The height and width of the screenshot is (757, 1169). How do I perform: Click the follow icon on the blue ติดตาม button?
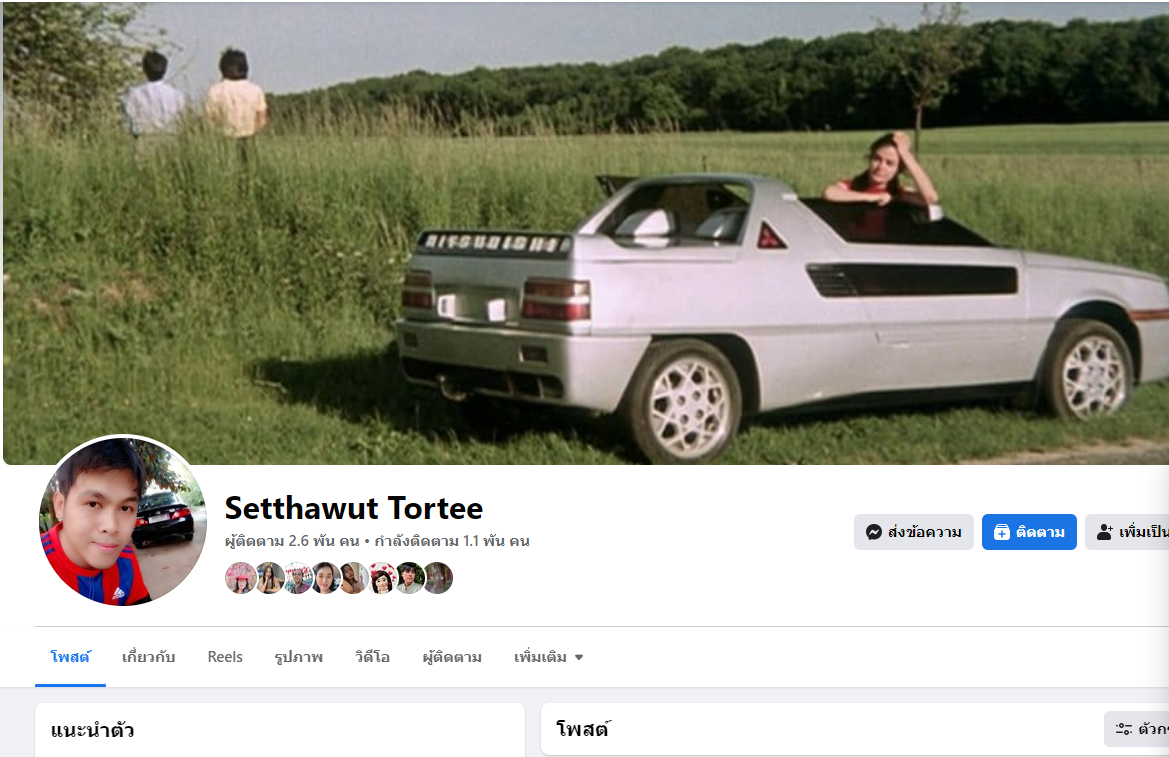point(1002,532)
